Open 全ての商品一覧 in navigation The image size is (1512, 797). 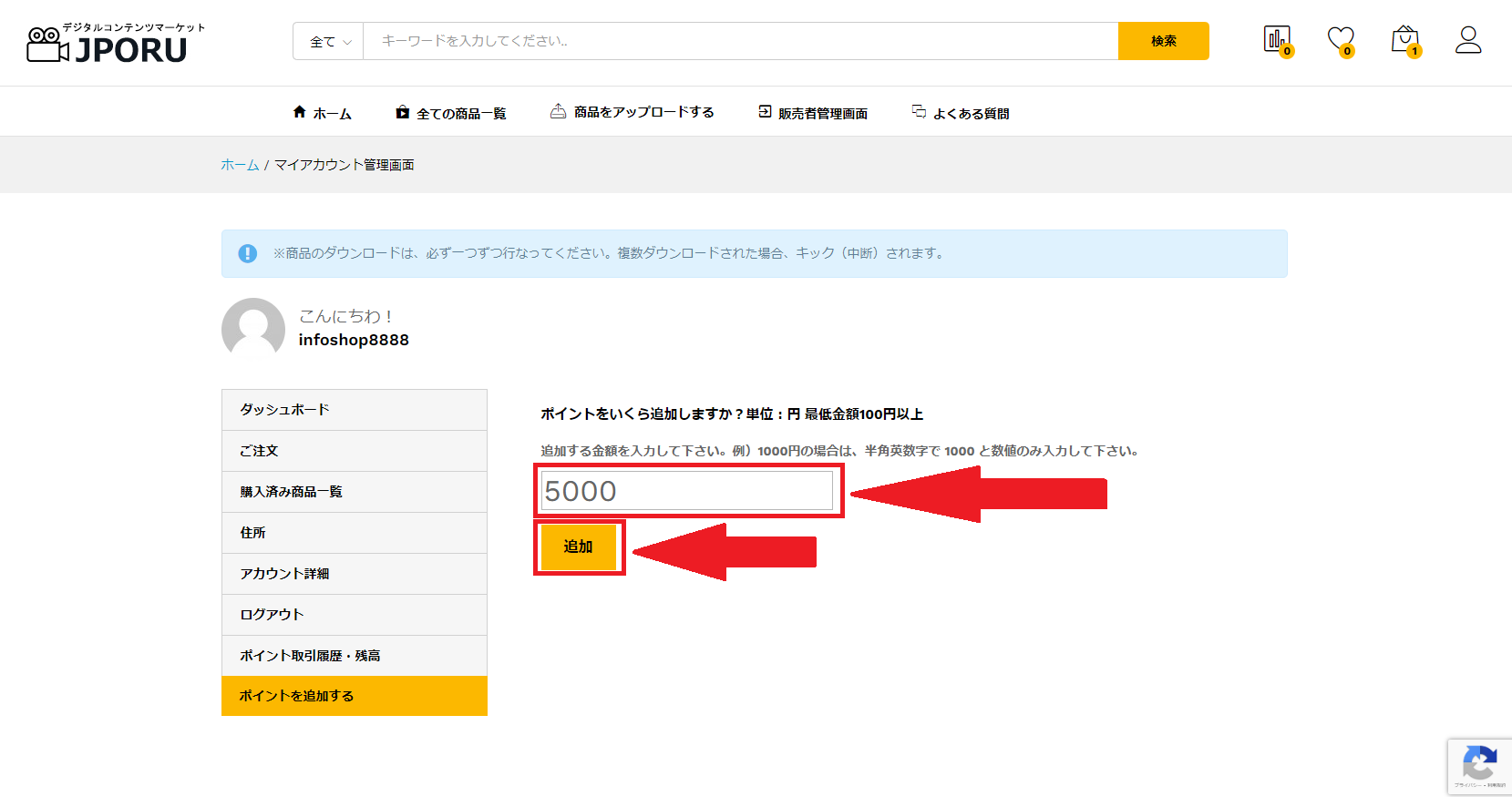[451, 113]
